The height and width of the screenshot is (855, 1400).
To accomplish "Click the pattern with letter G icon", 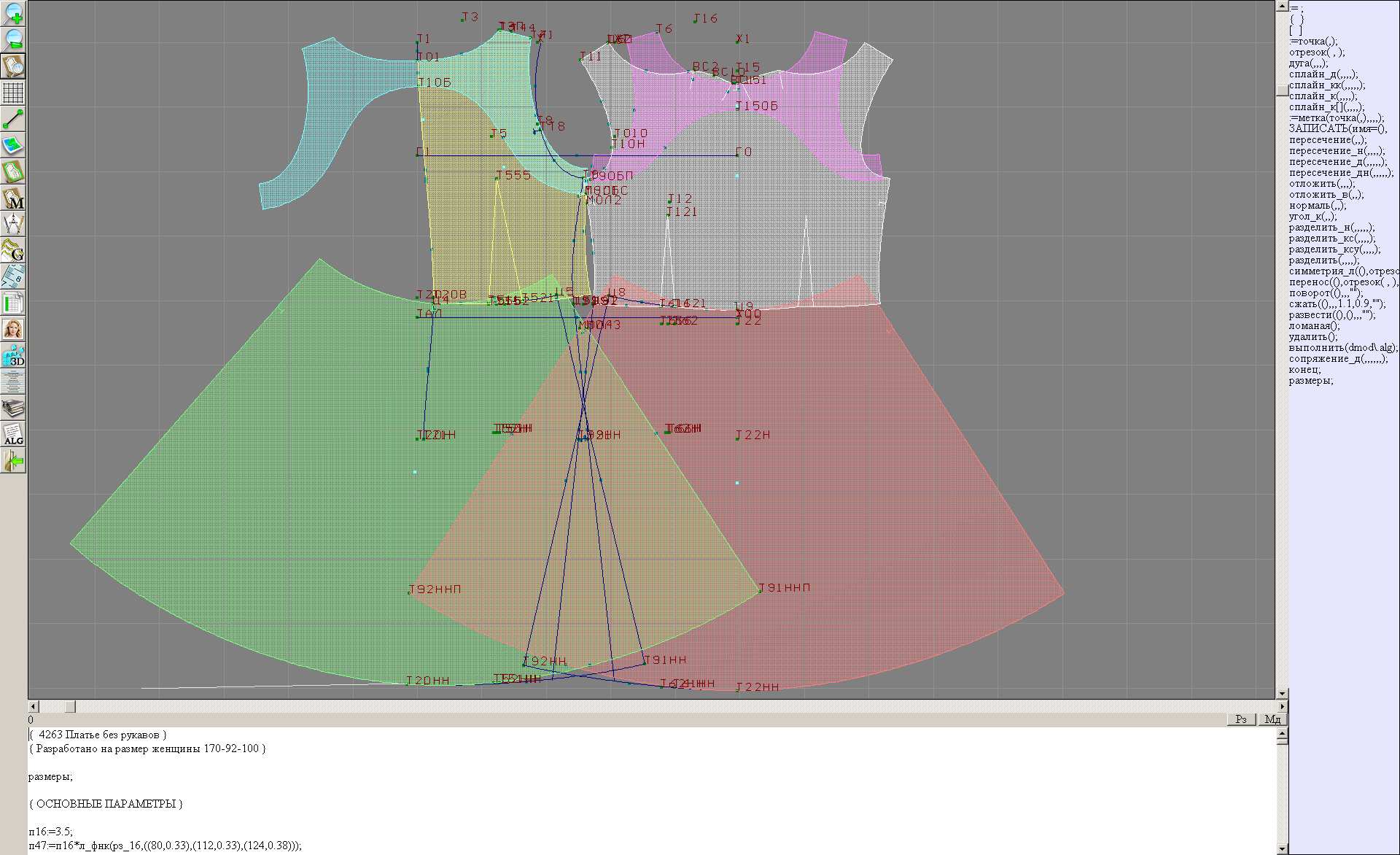I will (x=13, y=250).
